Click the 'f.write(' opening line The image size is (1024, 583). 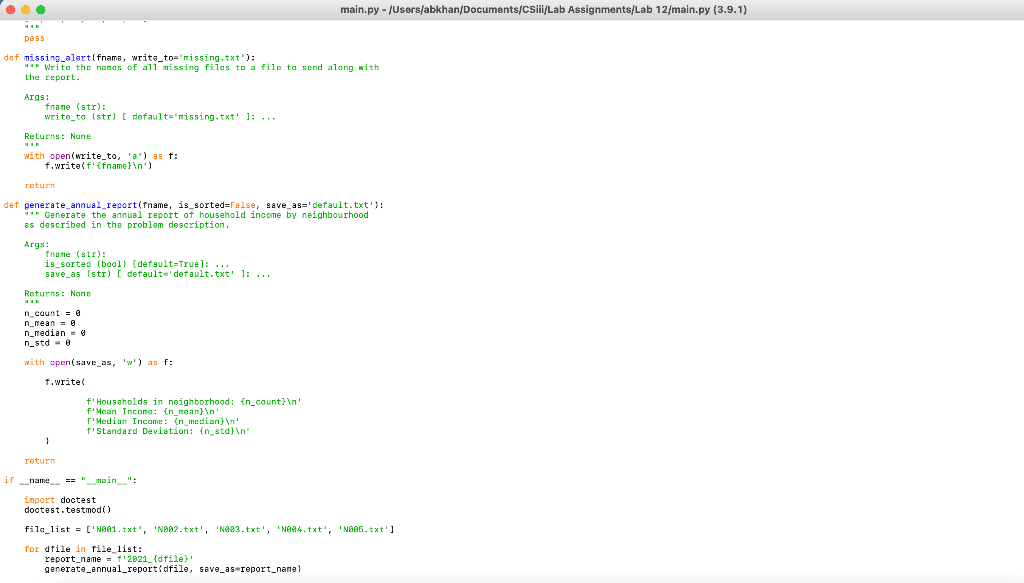(65, 382)
